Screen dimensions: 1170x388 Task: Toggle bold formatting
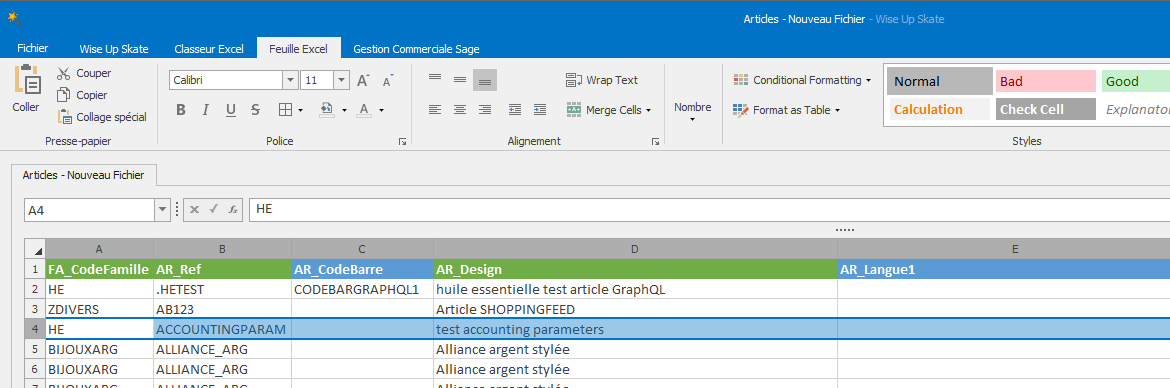point(181,110)
